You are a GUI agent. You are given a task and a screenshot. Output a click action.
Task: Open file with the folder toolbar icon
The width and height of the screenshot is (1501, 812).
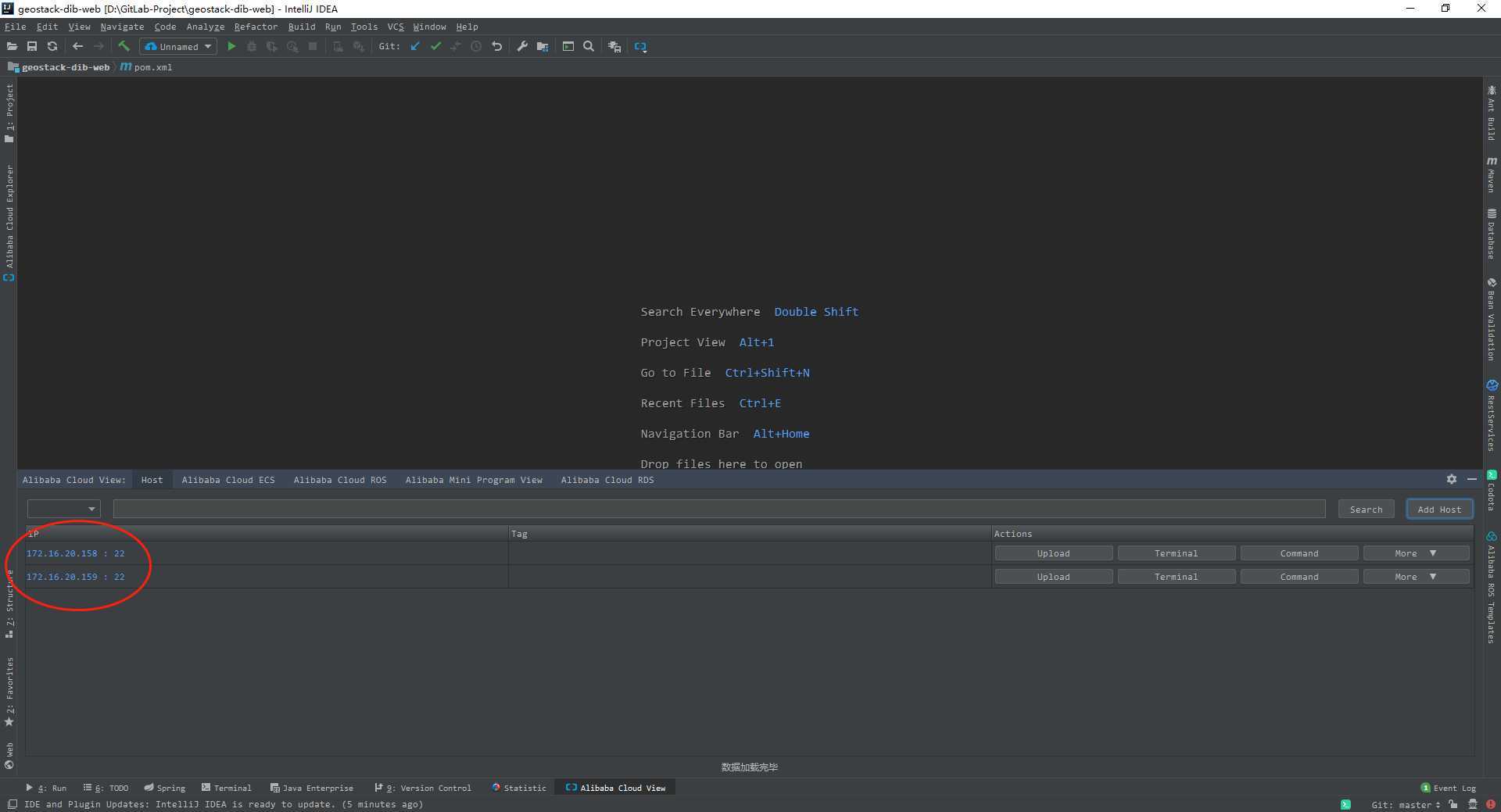click(x=12, y=47)
